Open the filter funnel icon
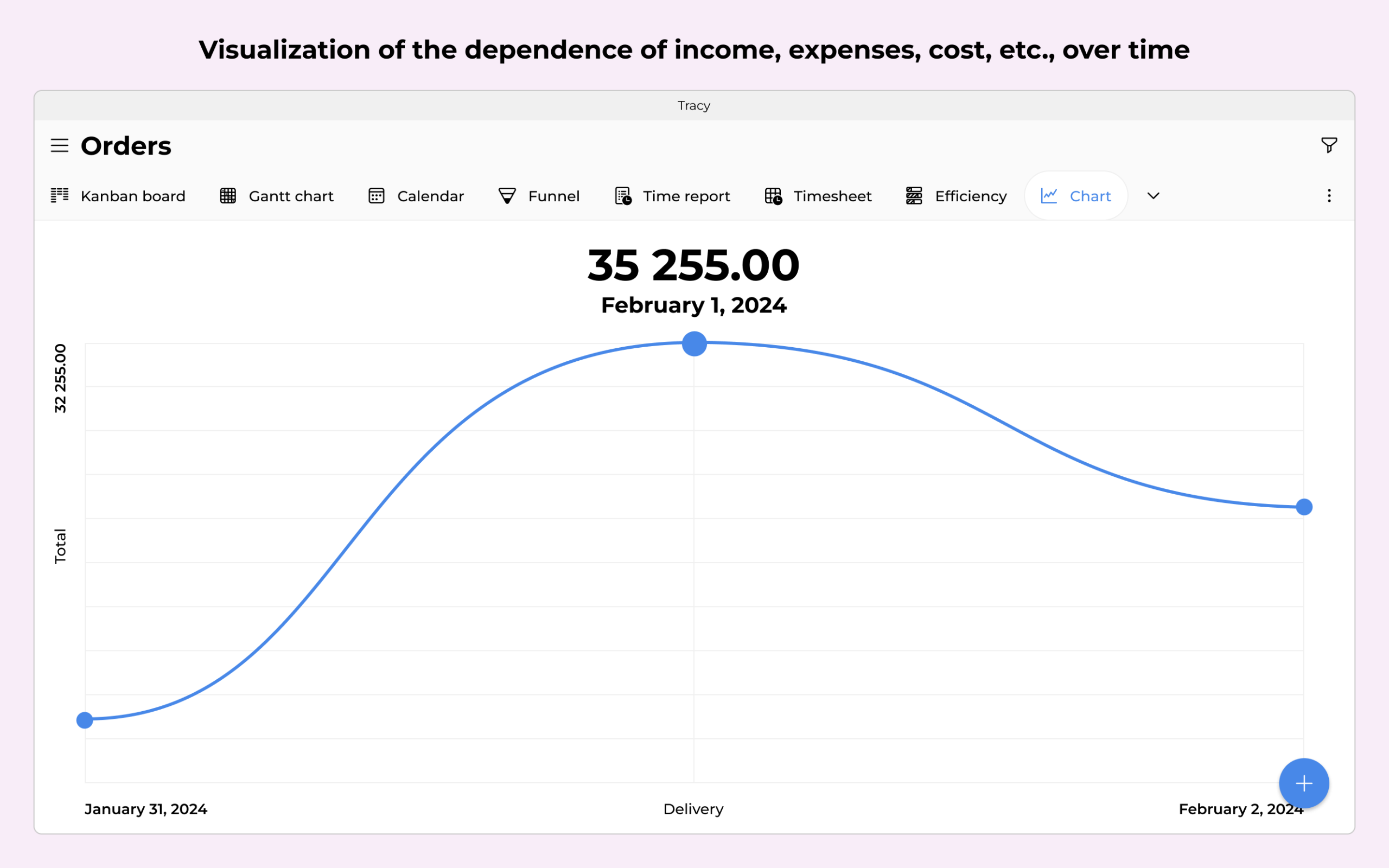The height and width of the screenshot is (868, 1389). 1329,145
